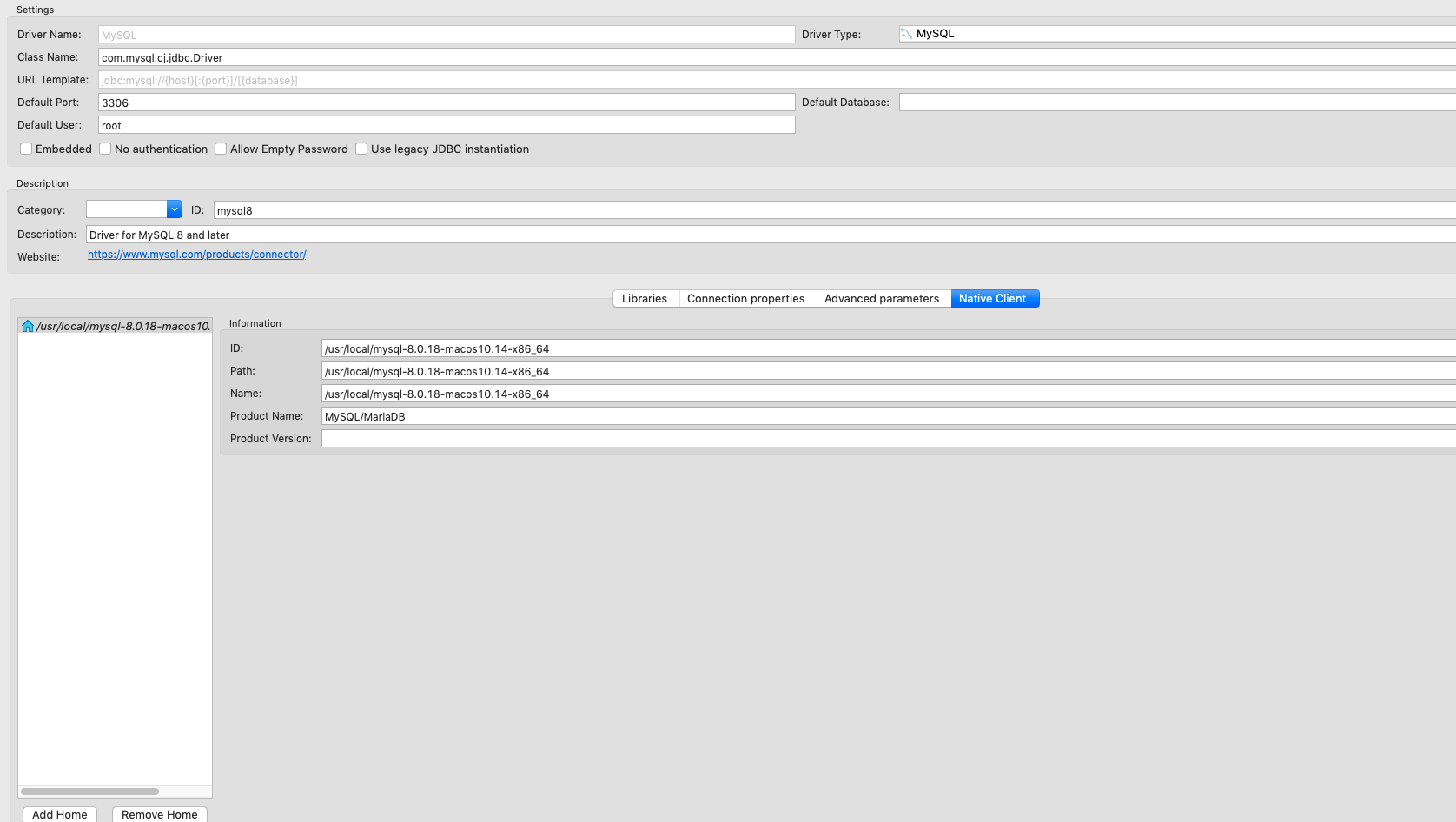This screenshot has width=1456, height=822.
Task: Click the horizontal scrollbar under the homes list
Action: pyautogui.click(x=89, y=792)
